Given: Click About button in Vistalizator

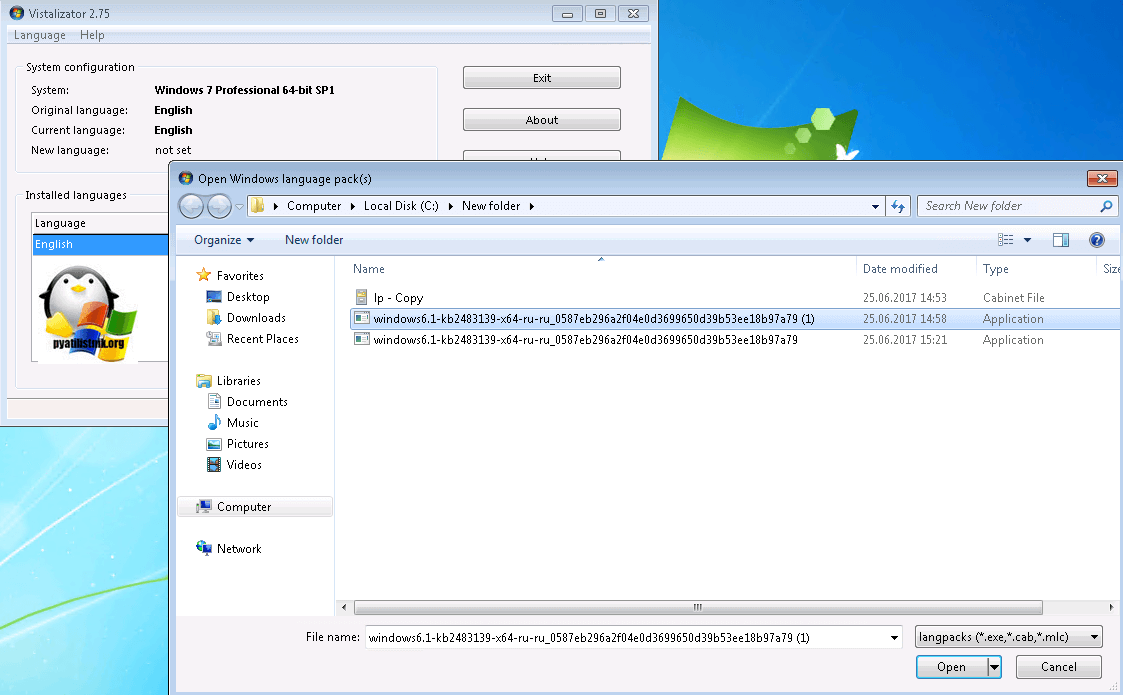Looking at the screenshot, I should [541, 120].
